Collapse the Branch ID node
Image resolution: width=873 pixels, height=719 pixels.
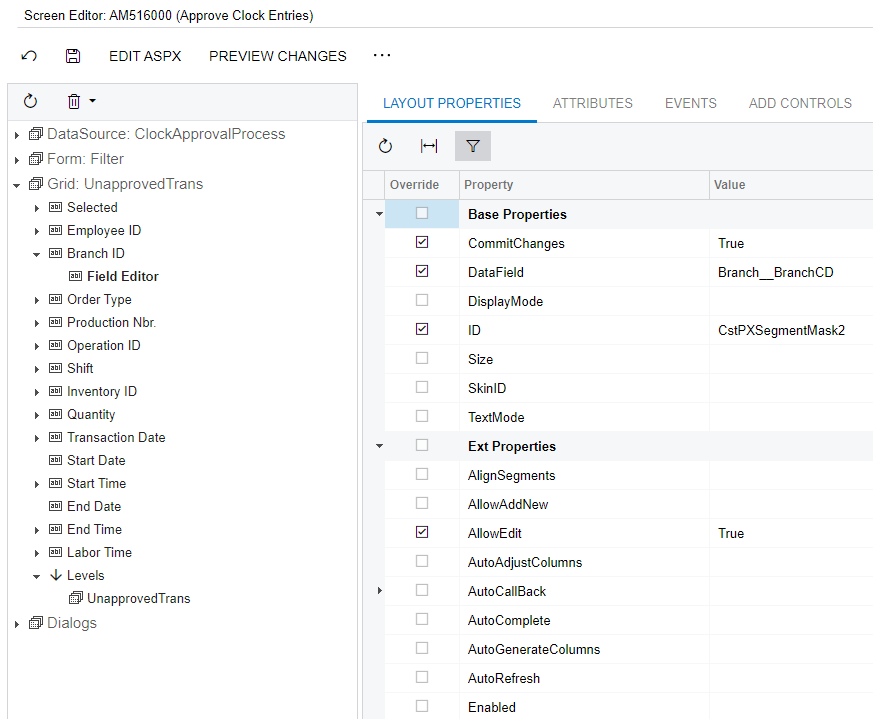pyautogui.click(x=37, y=255)
